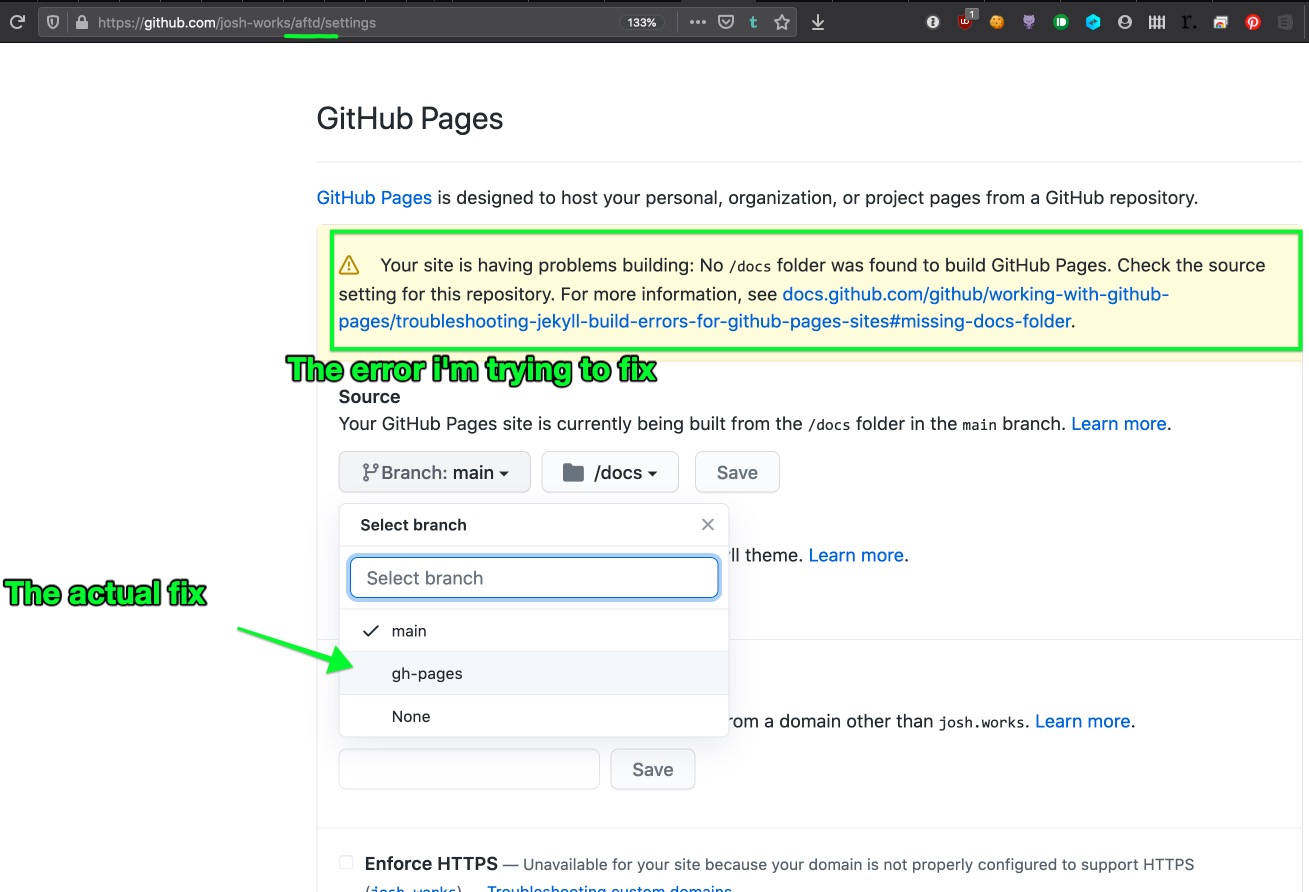Choose the main branch option

click(534, 631)
